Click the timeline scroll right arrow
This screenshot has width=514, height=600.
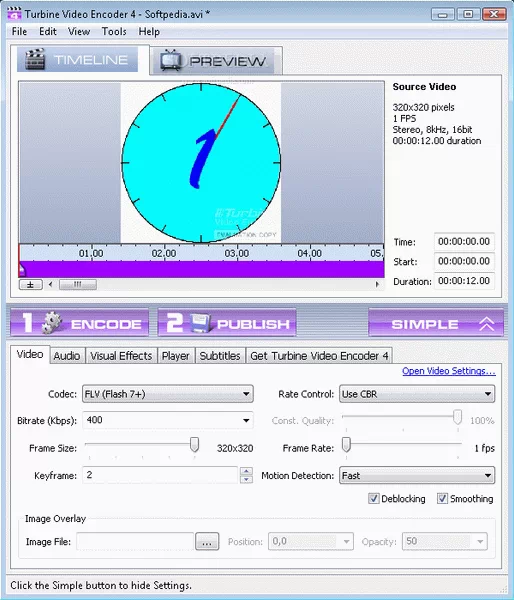click(377, 284)
